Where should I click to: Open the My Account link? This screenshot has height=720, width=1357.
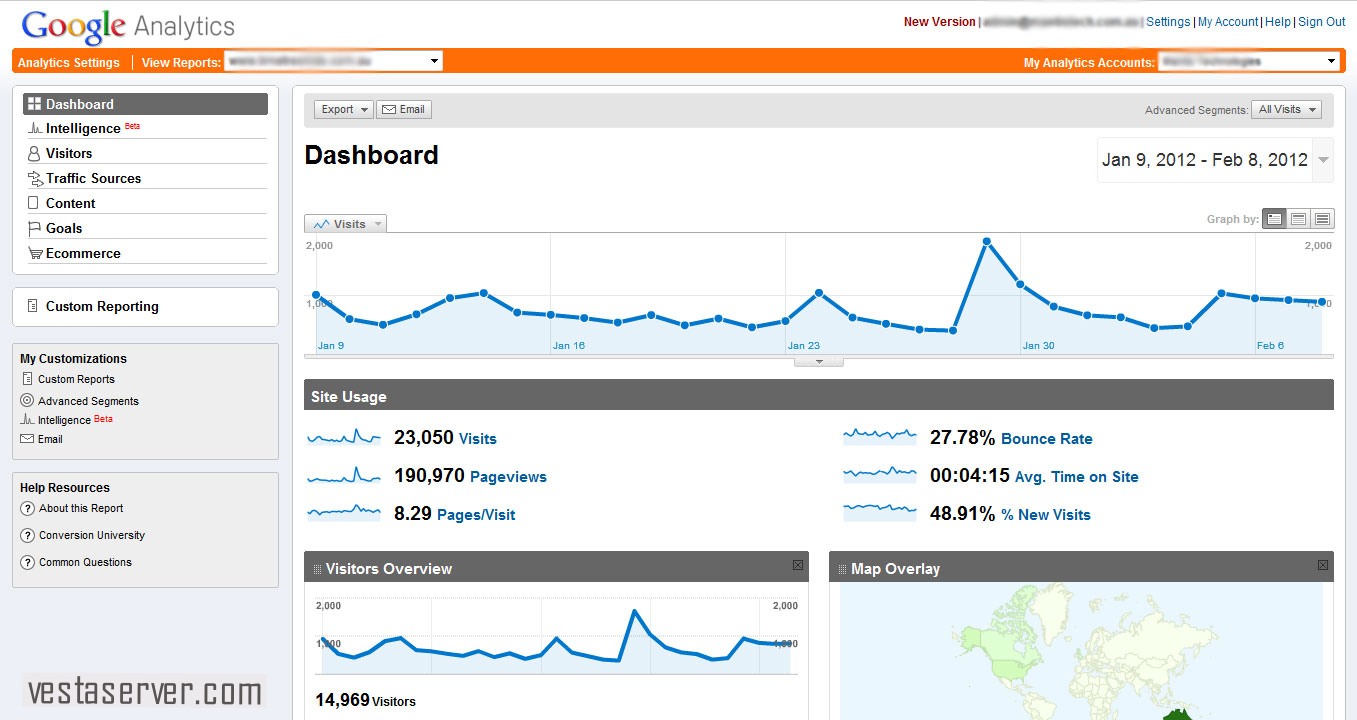tap(1228, 22)
